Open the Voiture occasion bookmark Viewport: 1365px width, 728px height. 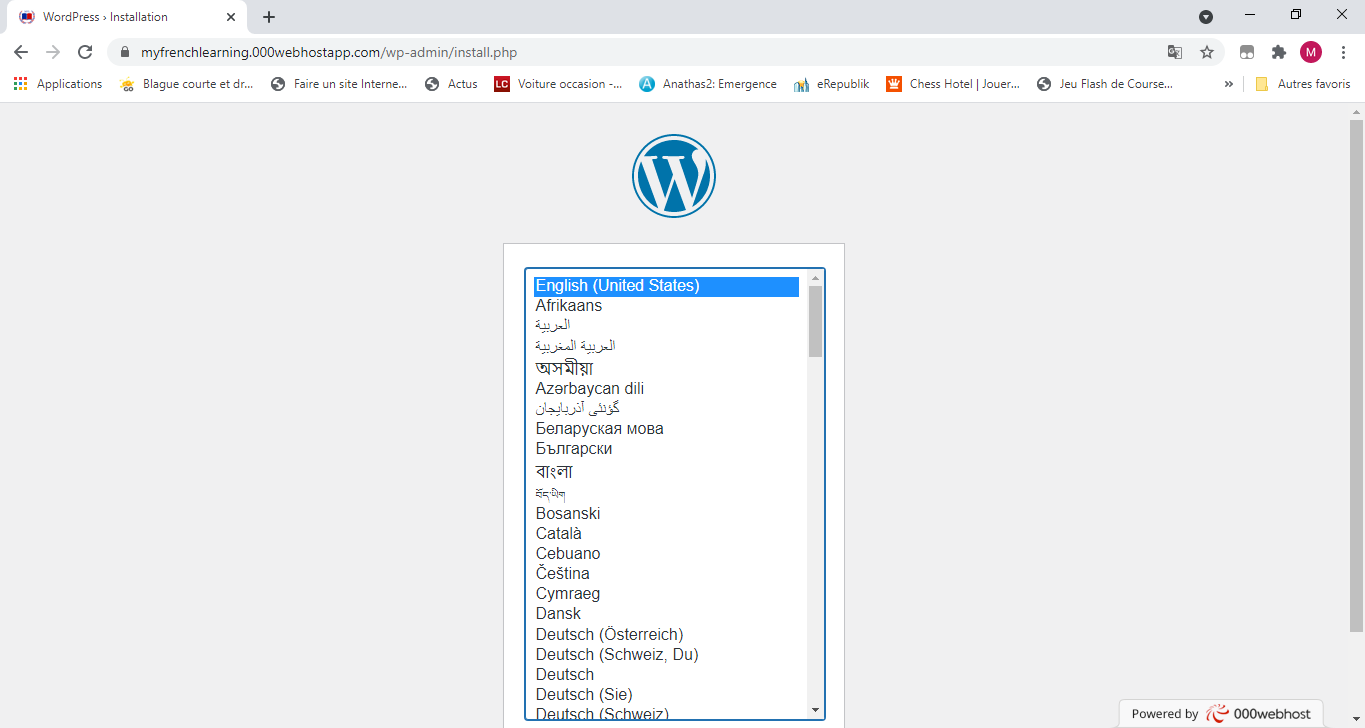pos(558,84)
